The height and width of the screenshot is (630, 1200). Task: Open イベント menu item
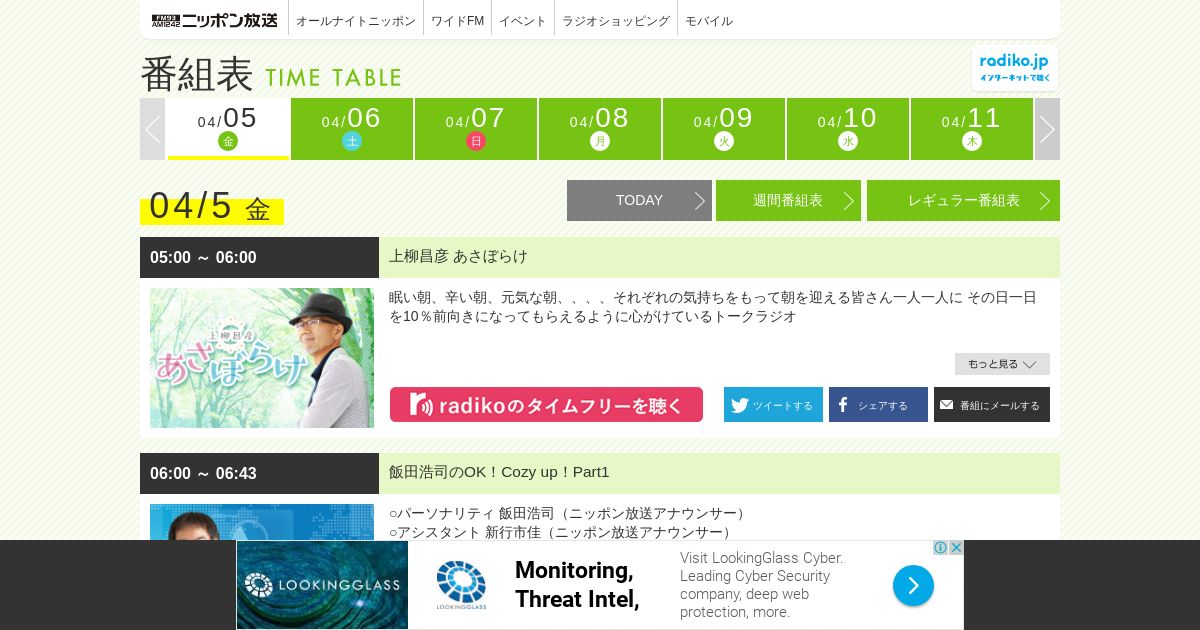click(x=523, y=20)
